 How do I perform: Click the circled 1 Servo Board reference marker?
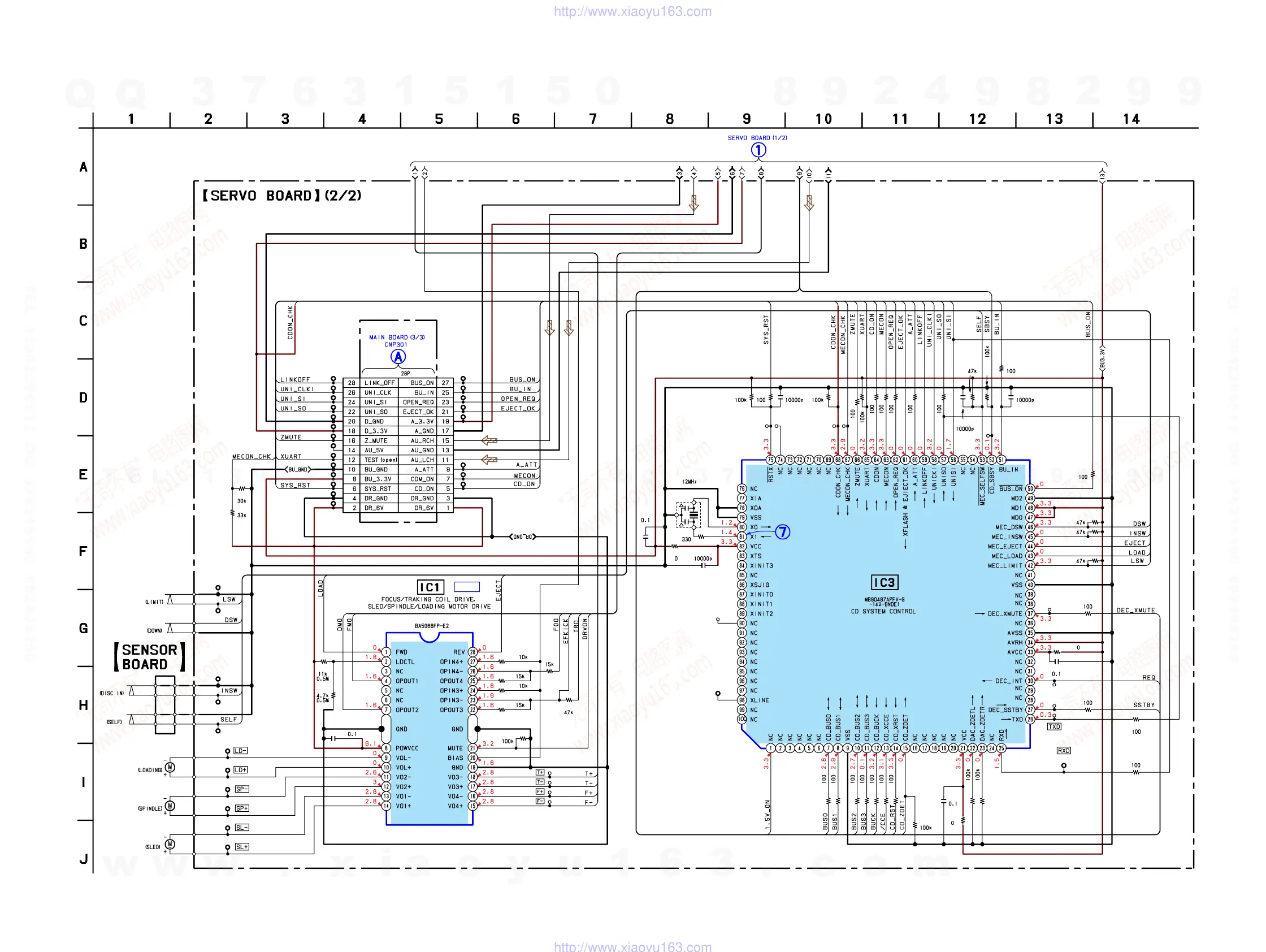click(x=758, y=150)
